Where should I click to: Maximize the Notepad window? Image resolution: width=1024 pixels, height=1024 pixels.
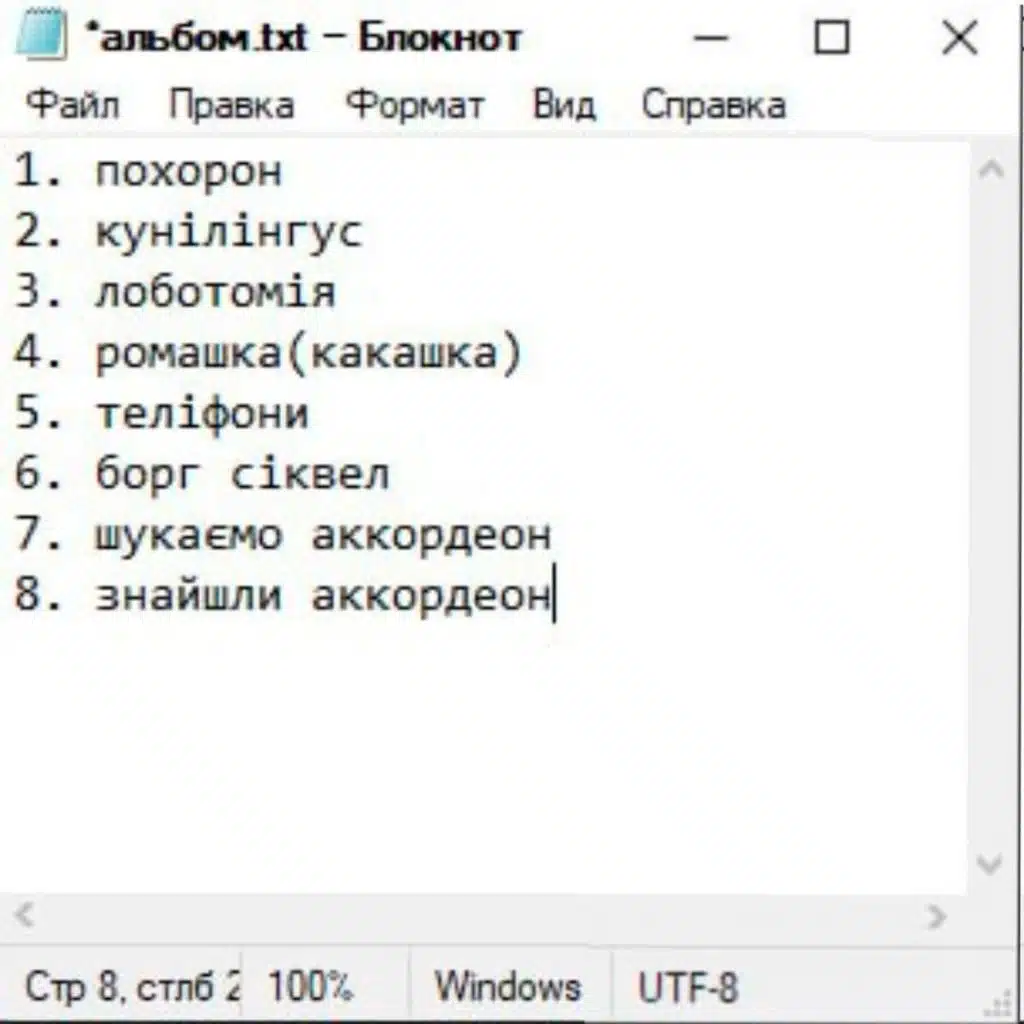[x=831, y=39]
